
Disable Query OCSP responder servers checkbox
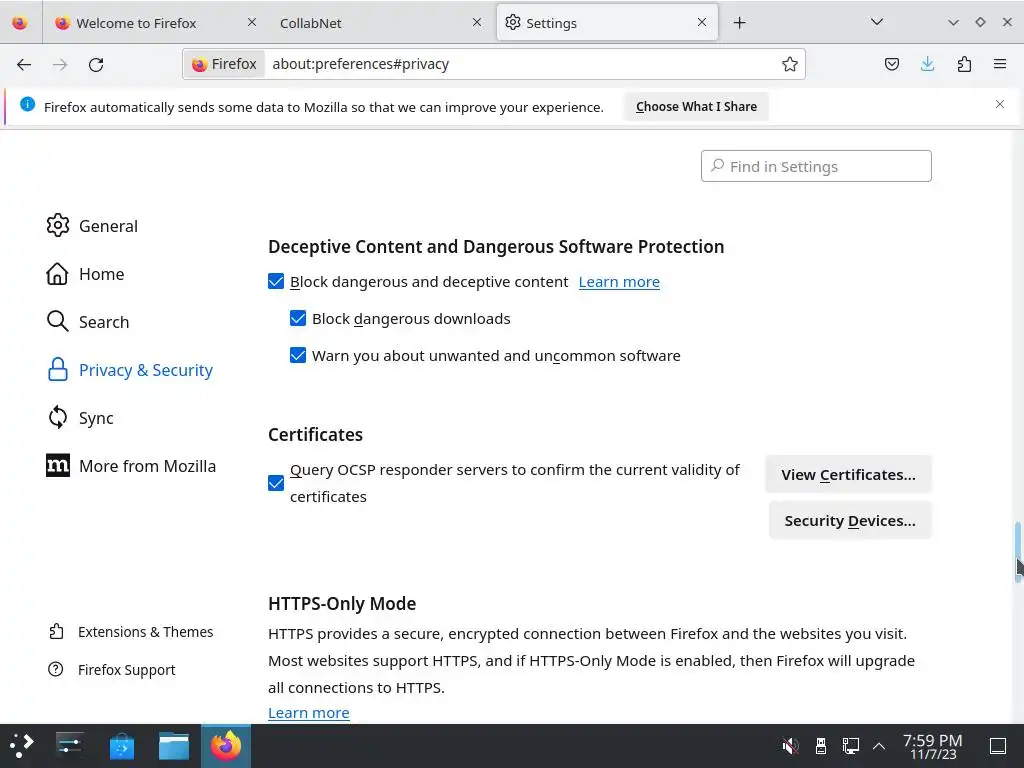276,484
